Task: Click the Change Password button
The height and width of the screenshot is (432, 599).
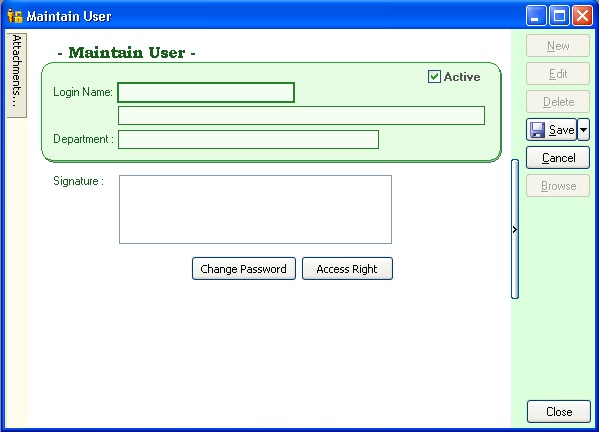Action: (x=244, y=269)
